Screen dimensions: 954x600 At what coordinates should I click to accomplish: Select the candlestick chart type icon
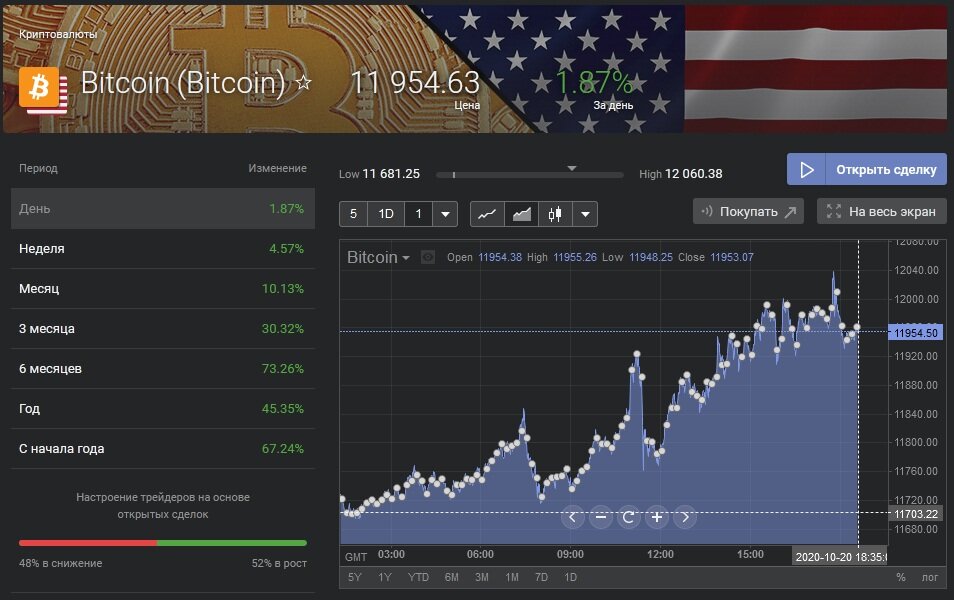click(555, 213)
